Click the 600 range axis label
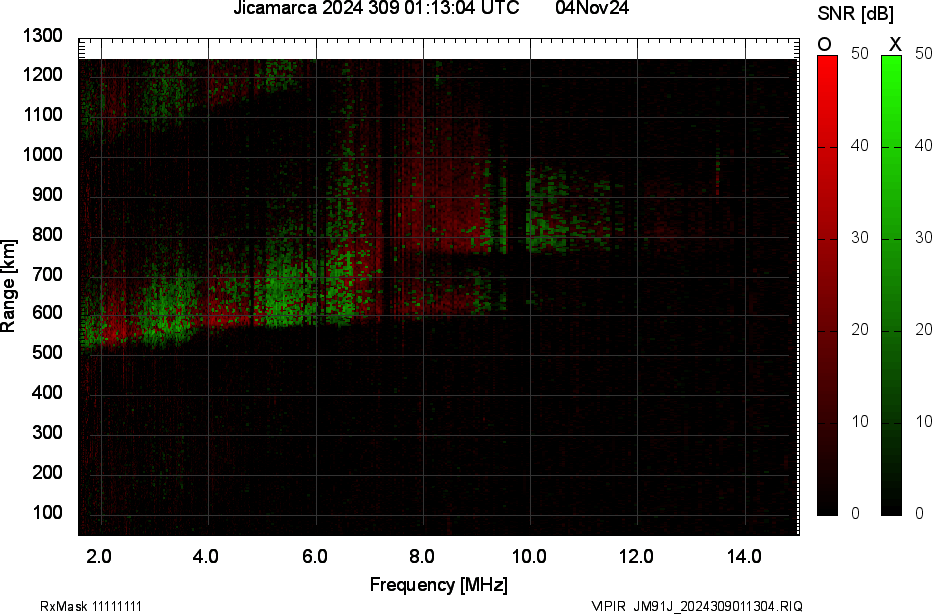932x614 pixels. click(x=47, y=313)
